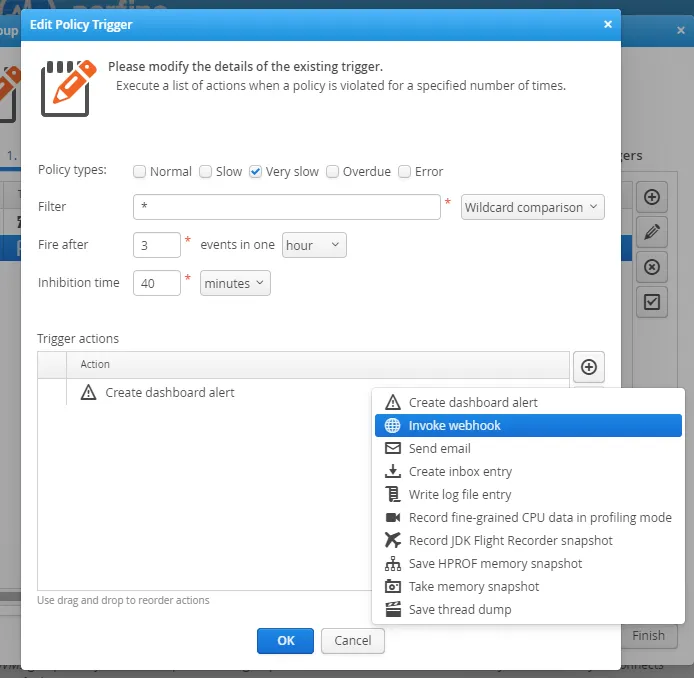Choose Save HPROF memory snapshot menu entry

pos(528,563)
